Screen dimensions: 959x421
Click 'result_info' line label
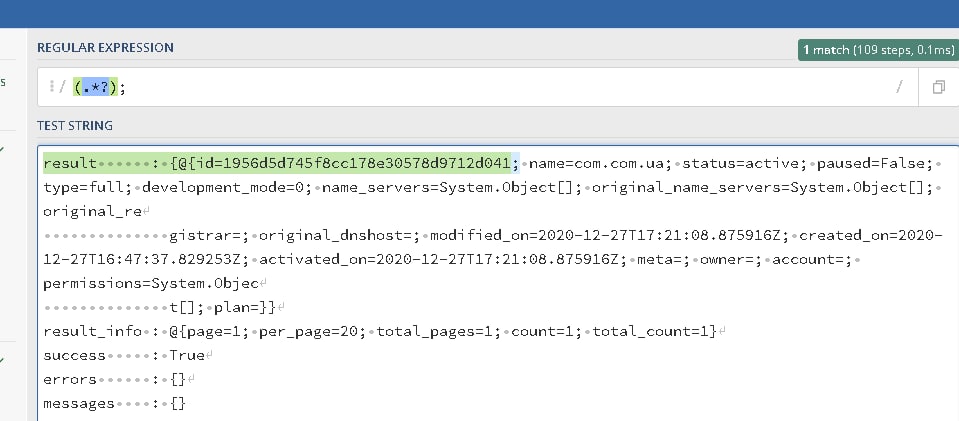[x=92, y=332]
